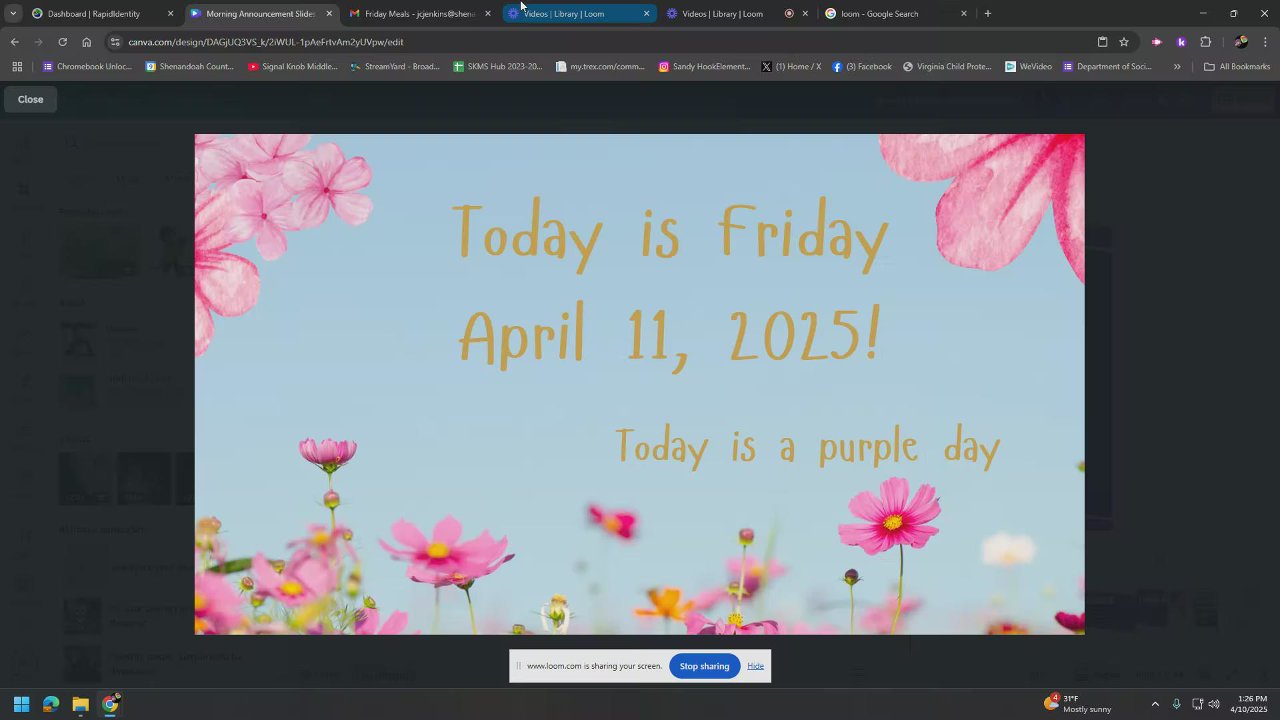Hide the Loom screen sharing notice
The height and width of the screenshot is (720, 1280).
click(x=755, y=666)
